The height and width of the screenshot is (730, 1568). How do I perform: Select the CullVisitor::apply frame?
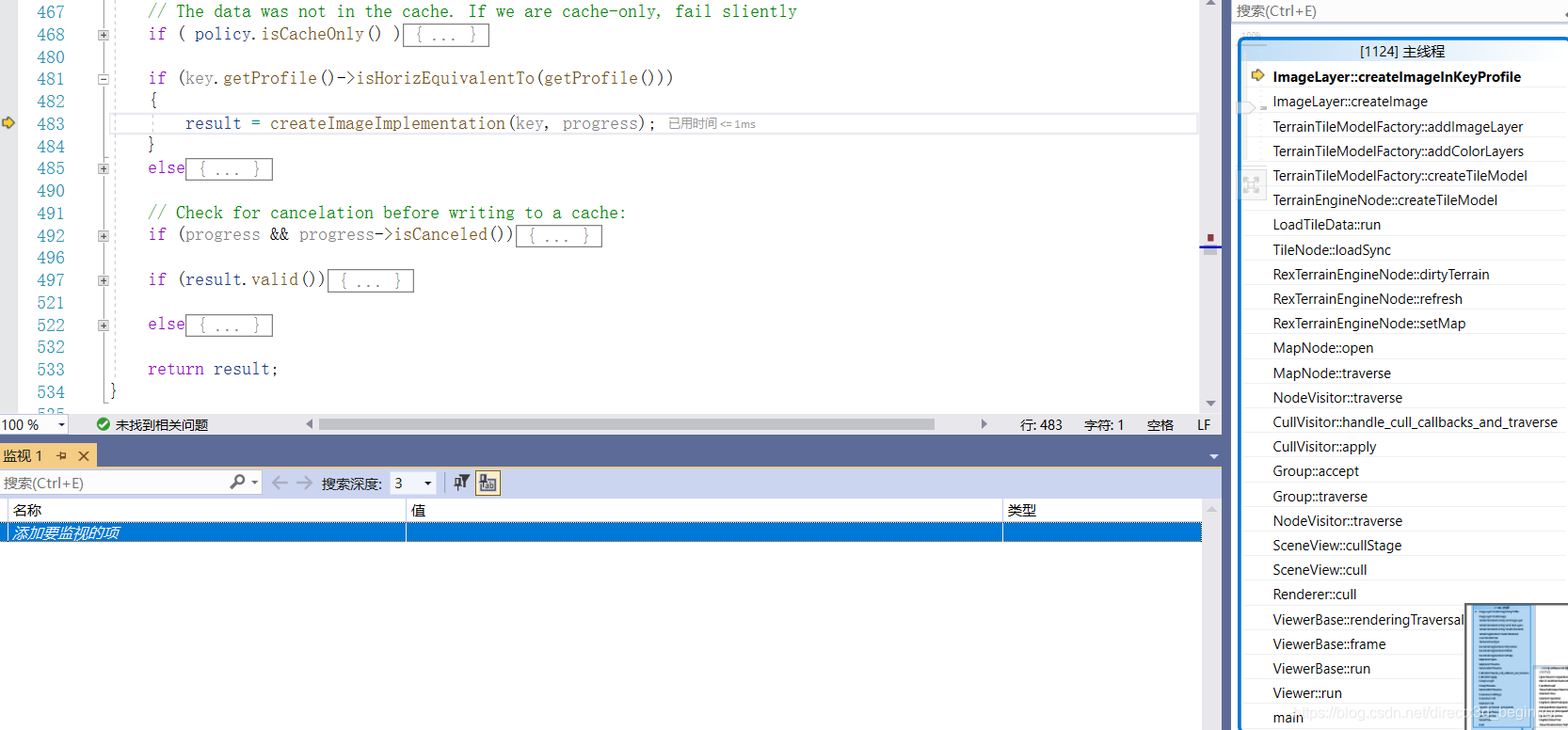coord(1324,446)
